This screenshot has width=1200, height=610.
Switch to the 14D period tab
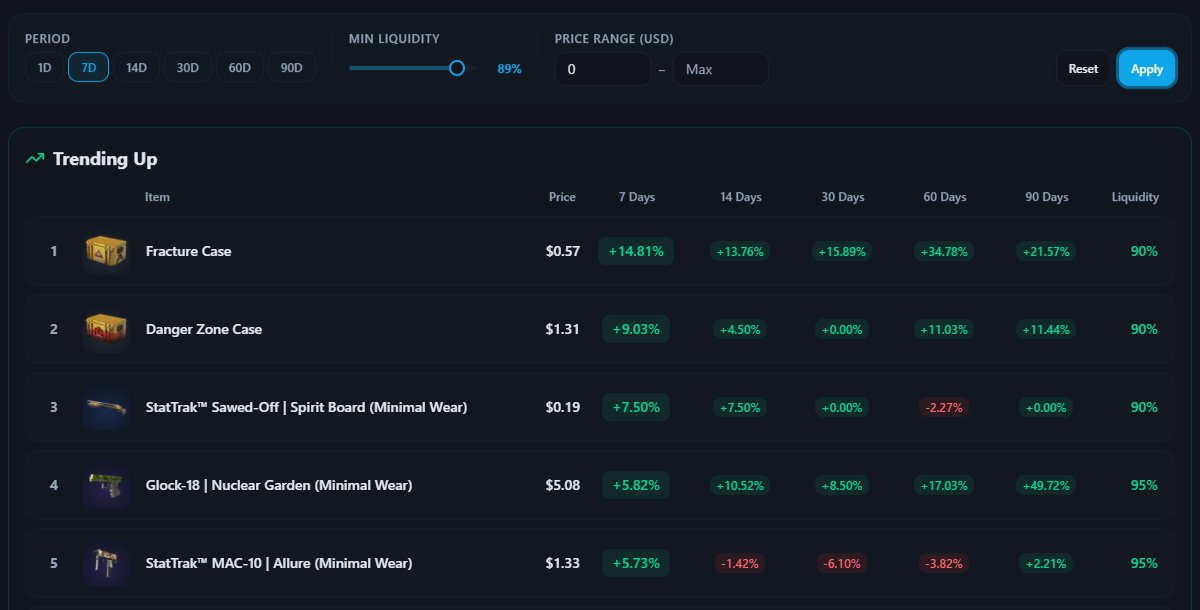pos(135,67)
